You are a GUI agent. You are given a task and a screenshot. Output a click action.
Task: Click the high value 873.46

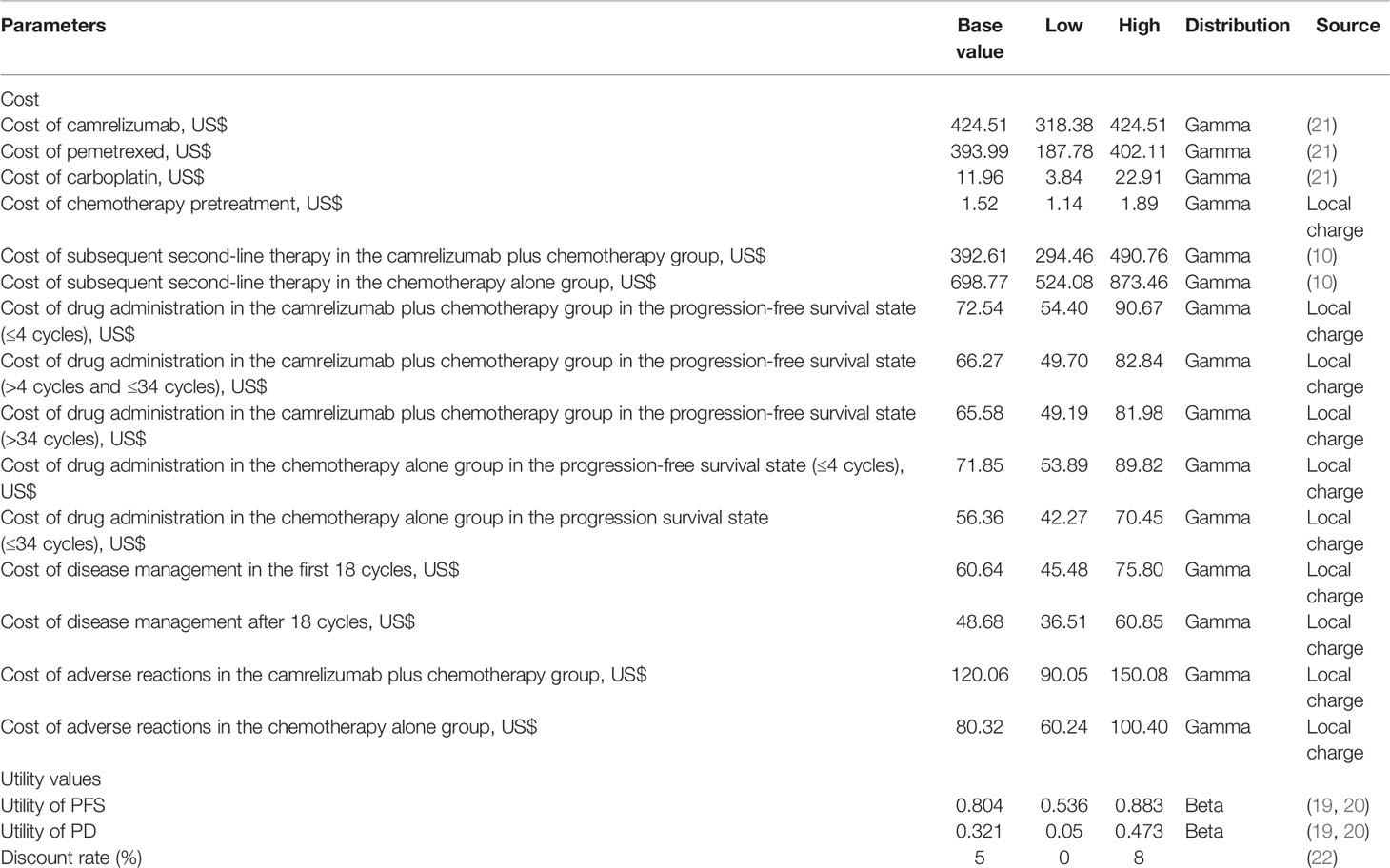pos(1139,283)
